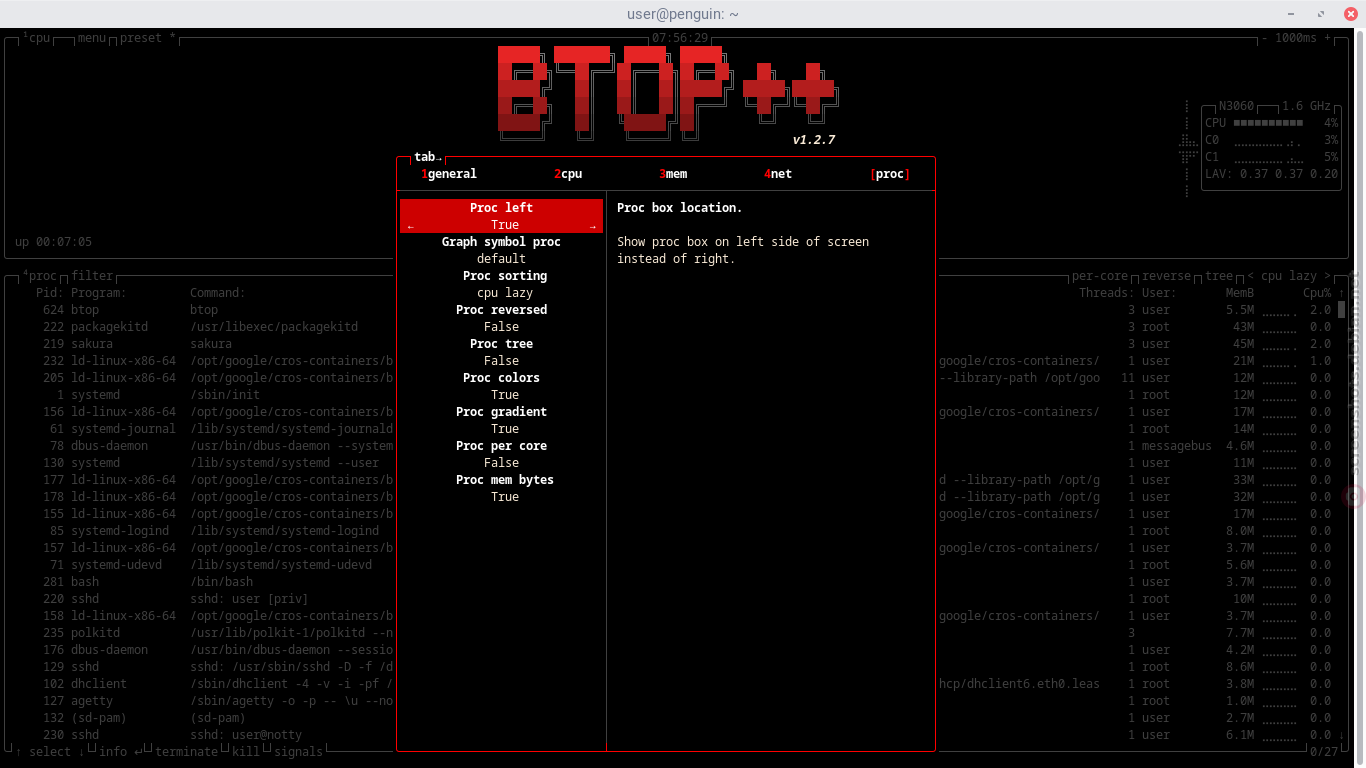Select the Proc mem bytes option

click(x=501, y=488)
